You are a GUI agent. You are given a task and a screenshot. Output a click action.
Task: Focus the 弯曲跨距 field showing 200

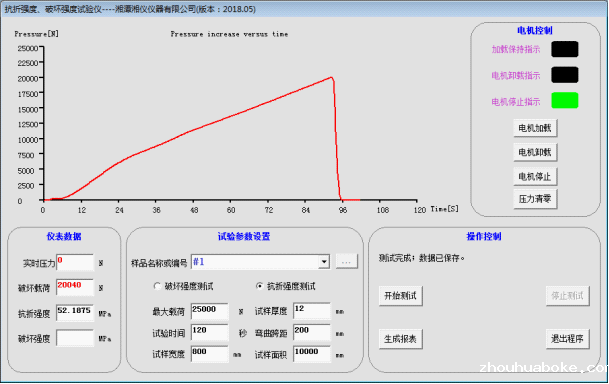coord(312,333)
